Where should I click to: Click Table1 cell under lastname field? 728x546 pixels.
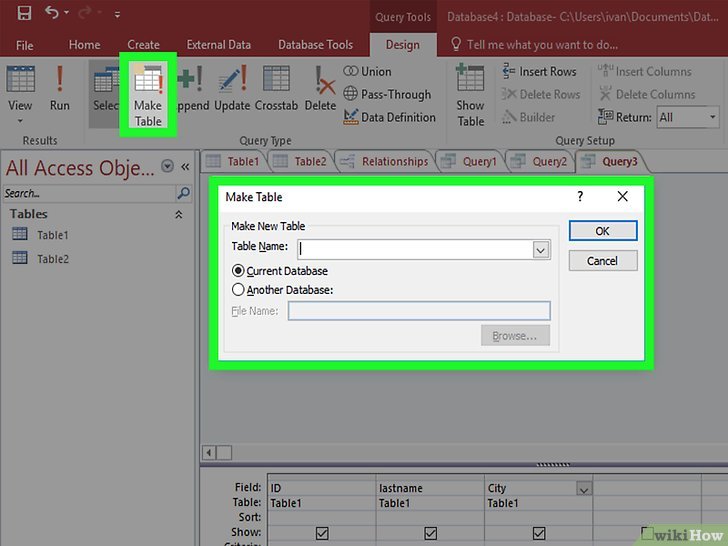(x=430, y=503)
